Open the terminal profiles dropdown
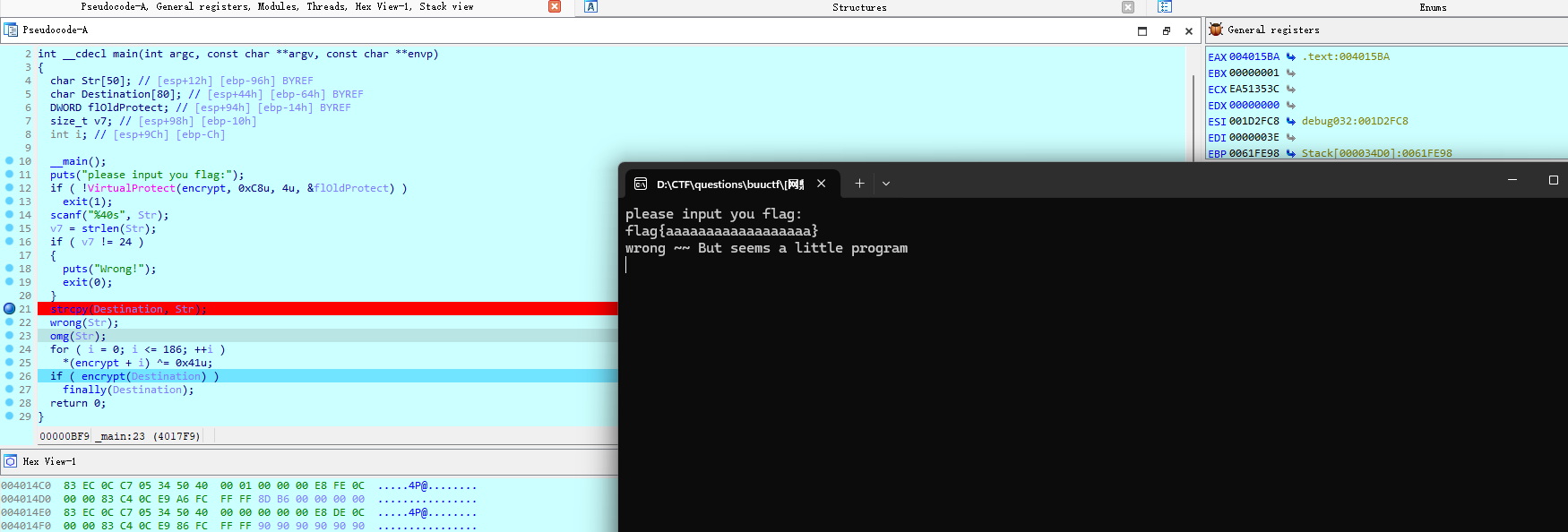 point(886,183)
